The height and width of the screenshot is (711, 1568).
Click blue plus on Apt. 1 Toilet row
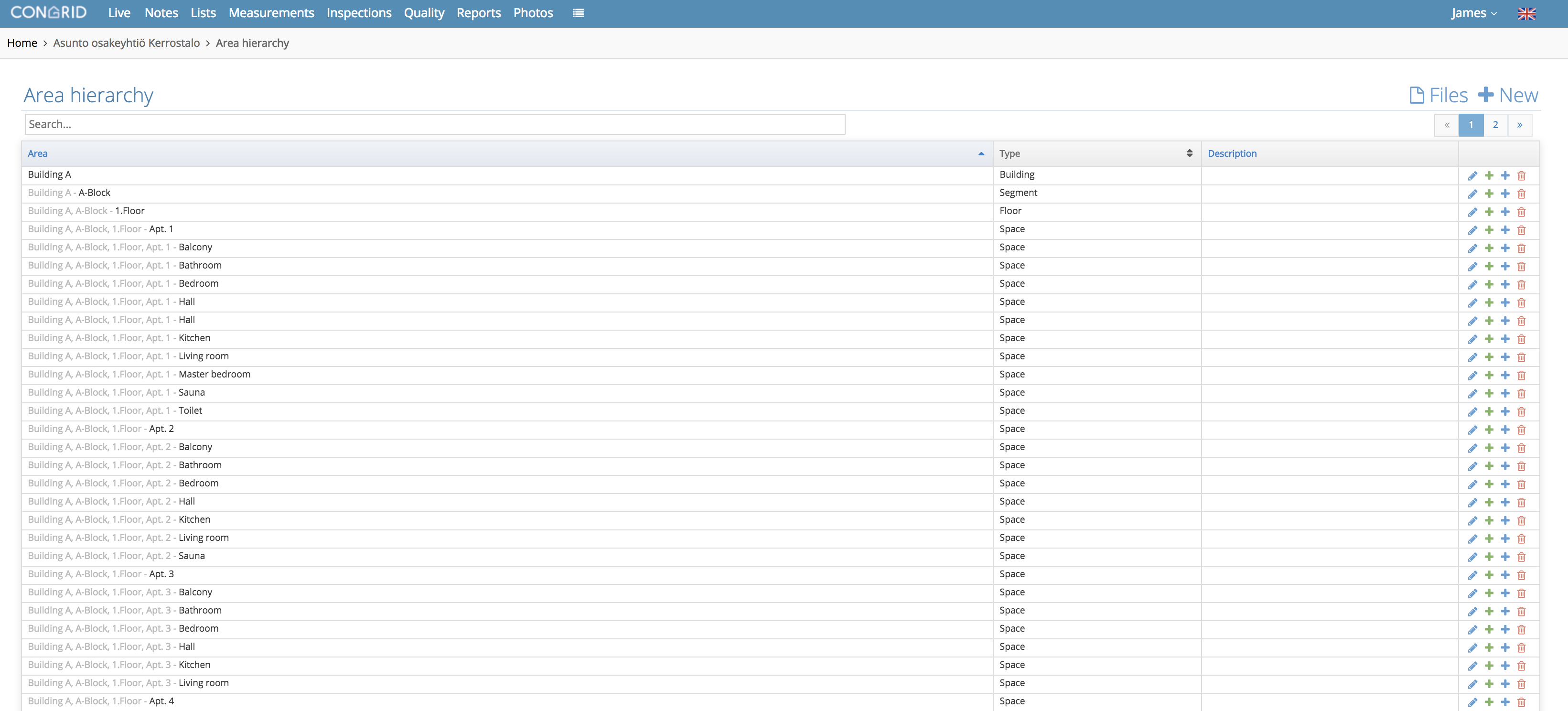pos(1504,412)
